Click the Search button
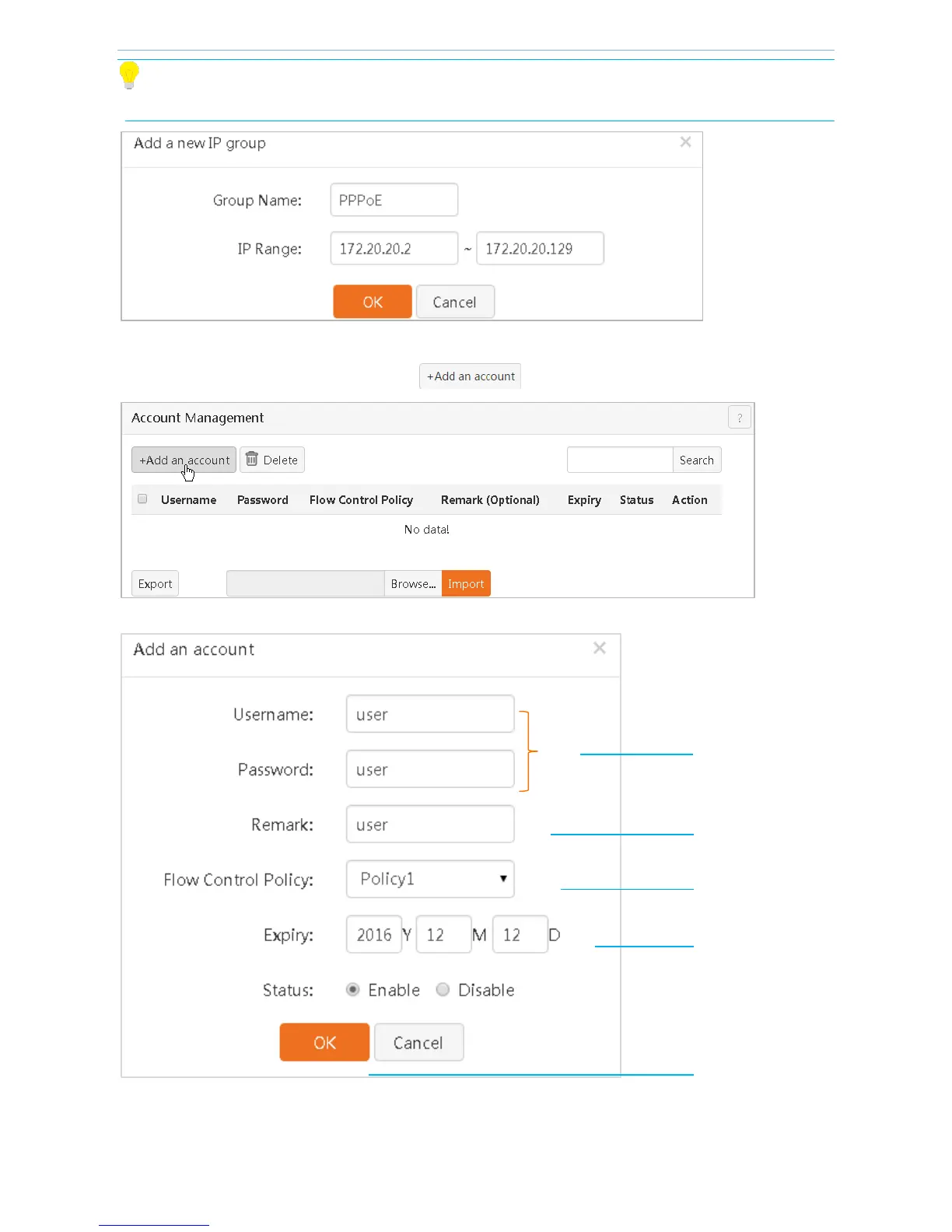The width and height of the screenshot is (952, 1232). click(696, 460)
